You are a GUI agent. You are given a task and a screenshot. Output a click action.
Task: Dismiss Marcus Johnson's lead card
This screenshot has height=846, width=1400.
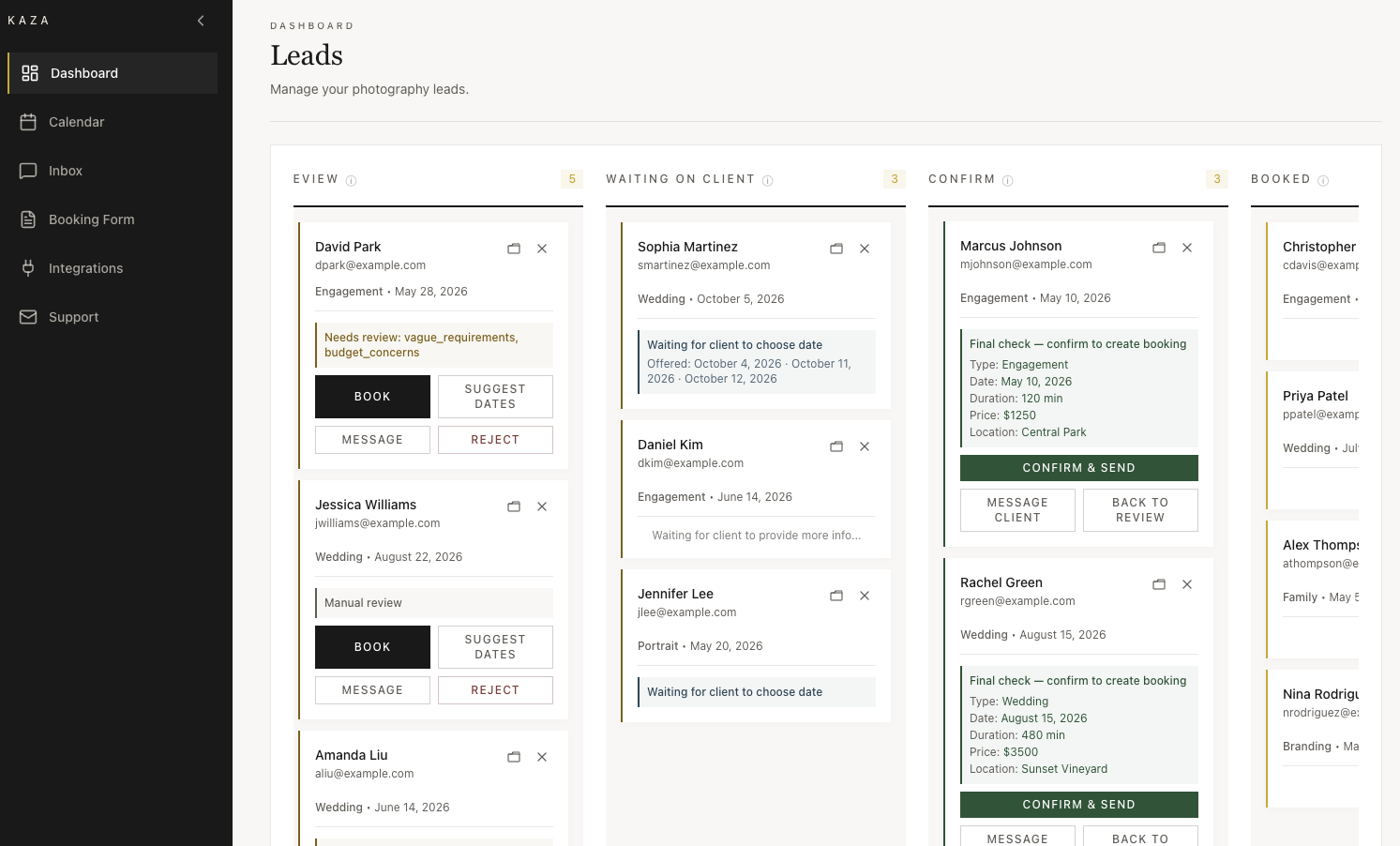click(1187, 248)
